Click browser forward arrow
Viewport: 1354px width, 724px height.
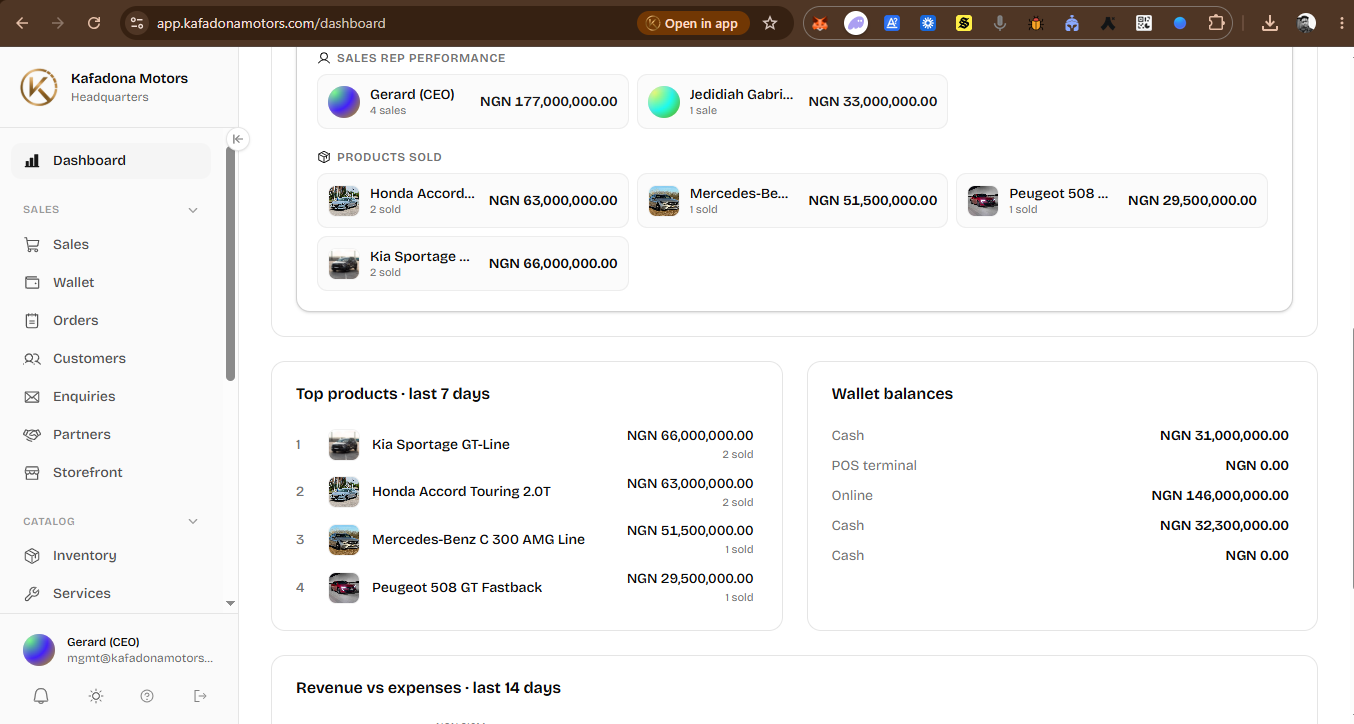(x=58, y=23)
